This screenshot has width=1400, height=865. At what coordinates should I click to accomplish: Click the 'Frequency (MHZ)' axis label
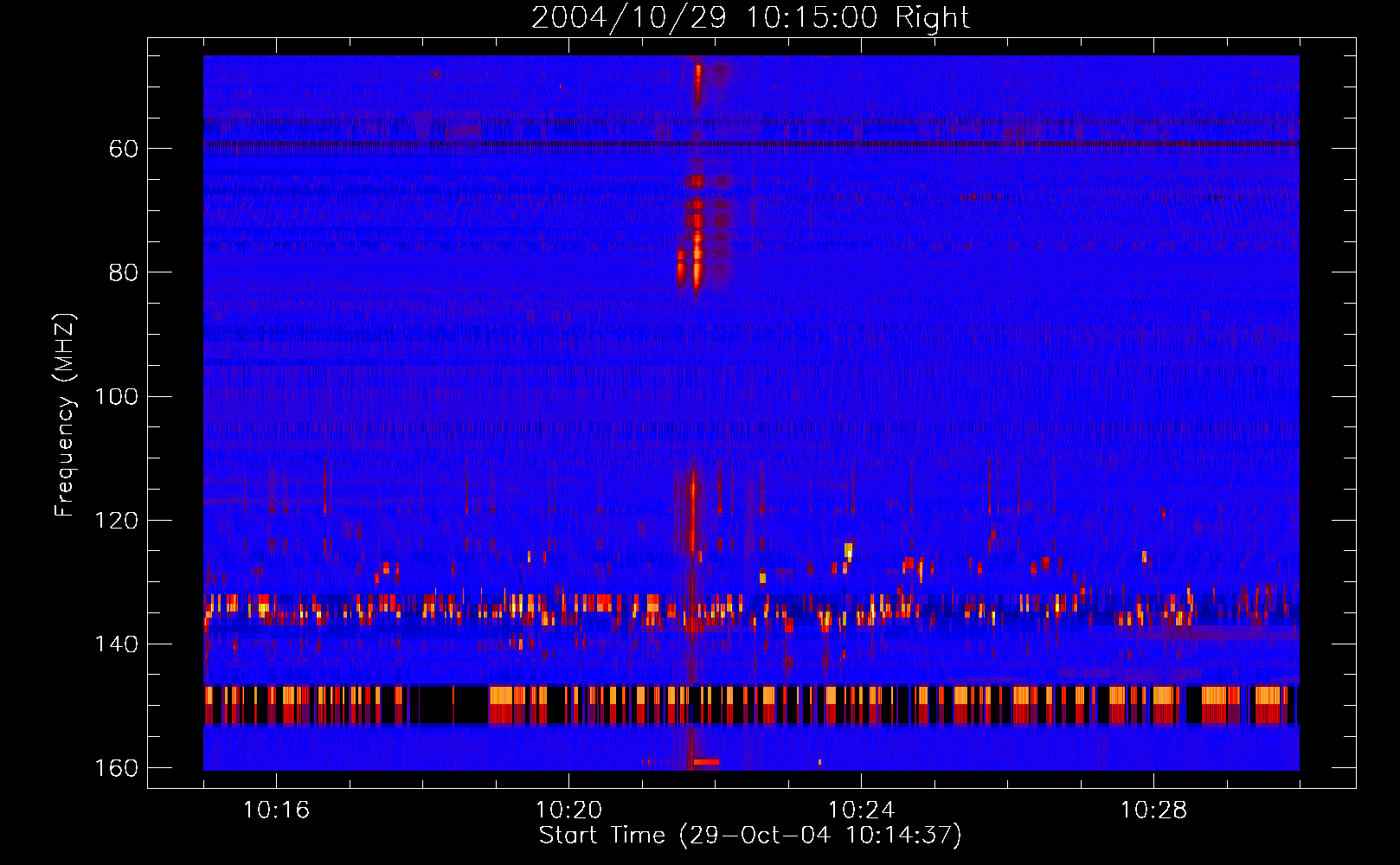(65, 415)
